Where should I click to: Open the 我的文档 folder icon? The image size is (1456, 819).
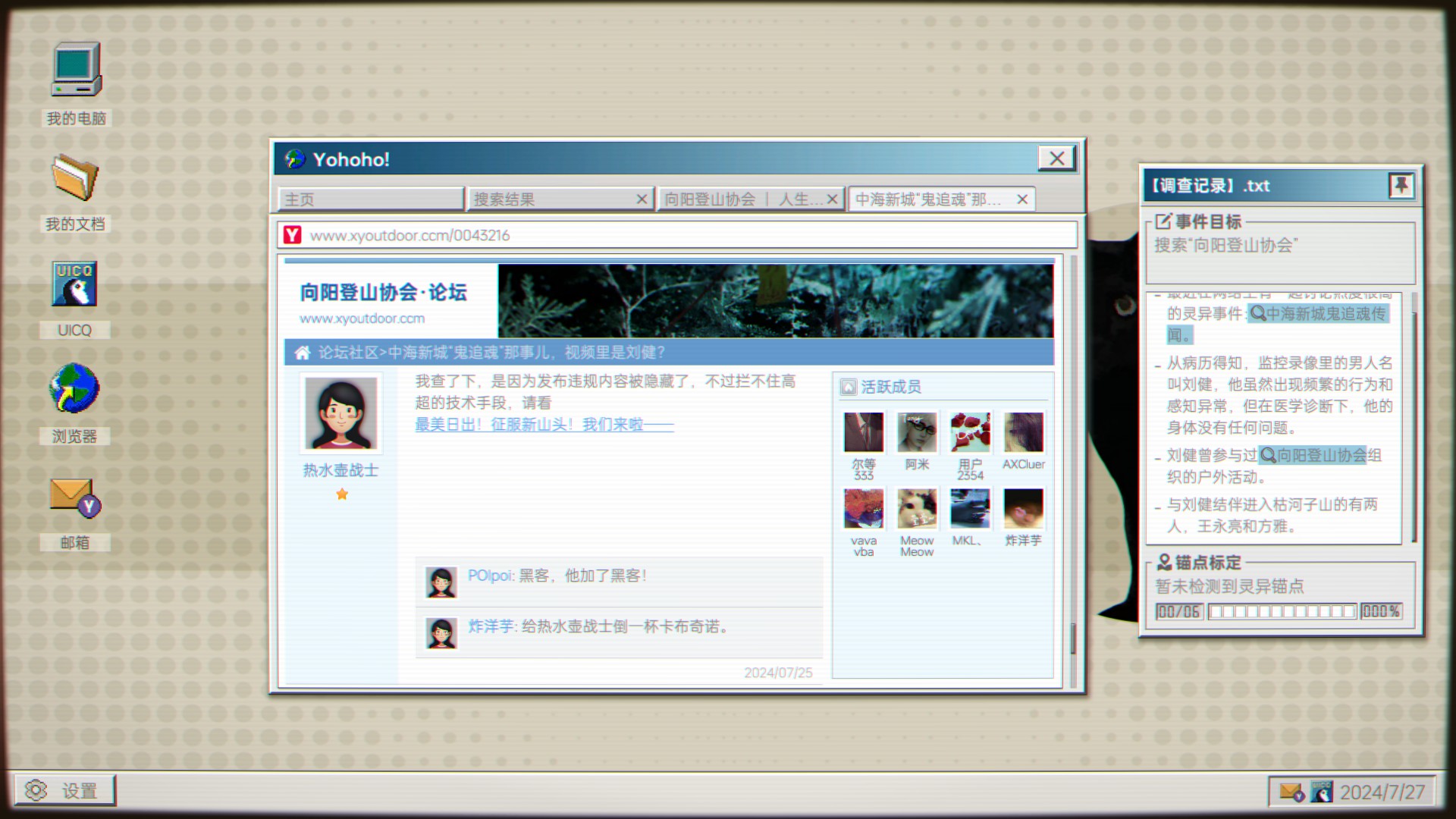[74, 177]
